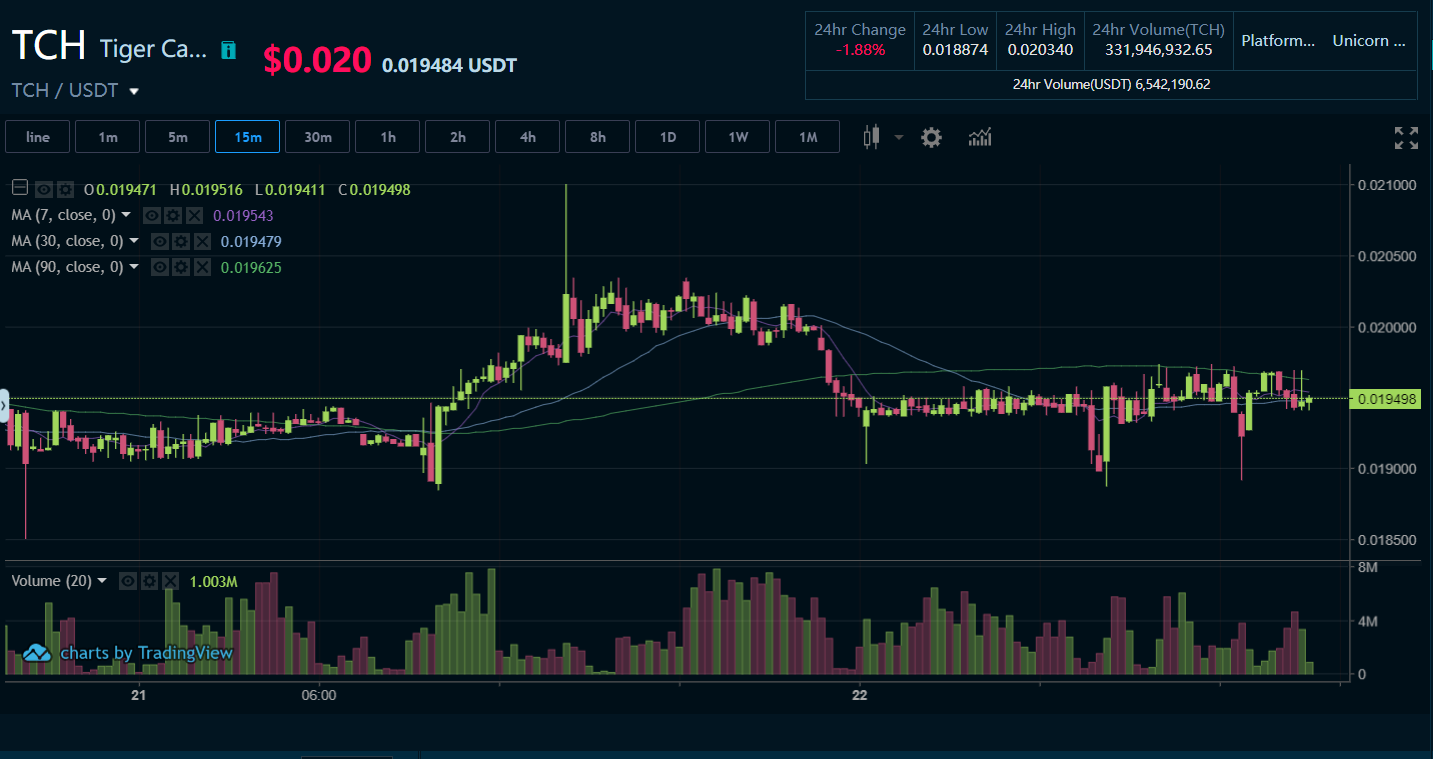
Task: Switch to 4h interval
Action: [528, 137]
